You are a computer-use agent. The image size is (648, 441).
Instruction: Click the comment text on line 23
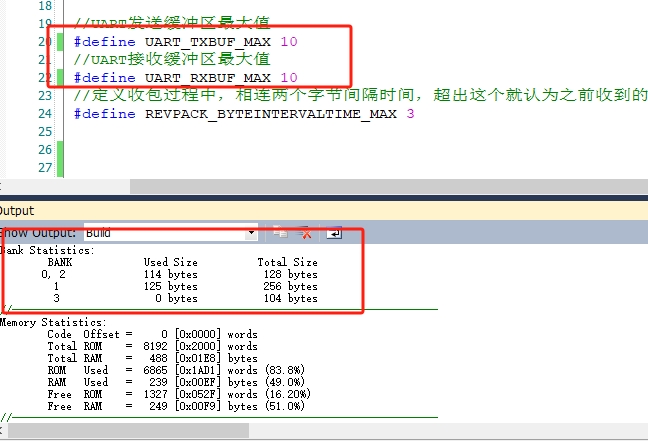pos(360,95)
